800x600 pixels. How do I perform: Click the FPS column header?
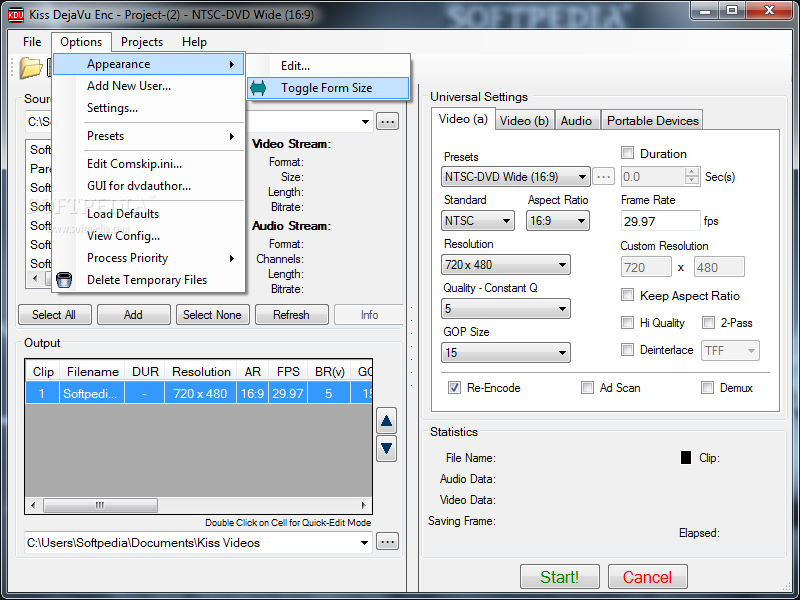(x=288, y=371)
